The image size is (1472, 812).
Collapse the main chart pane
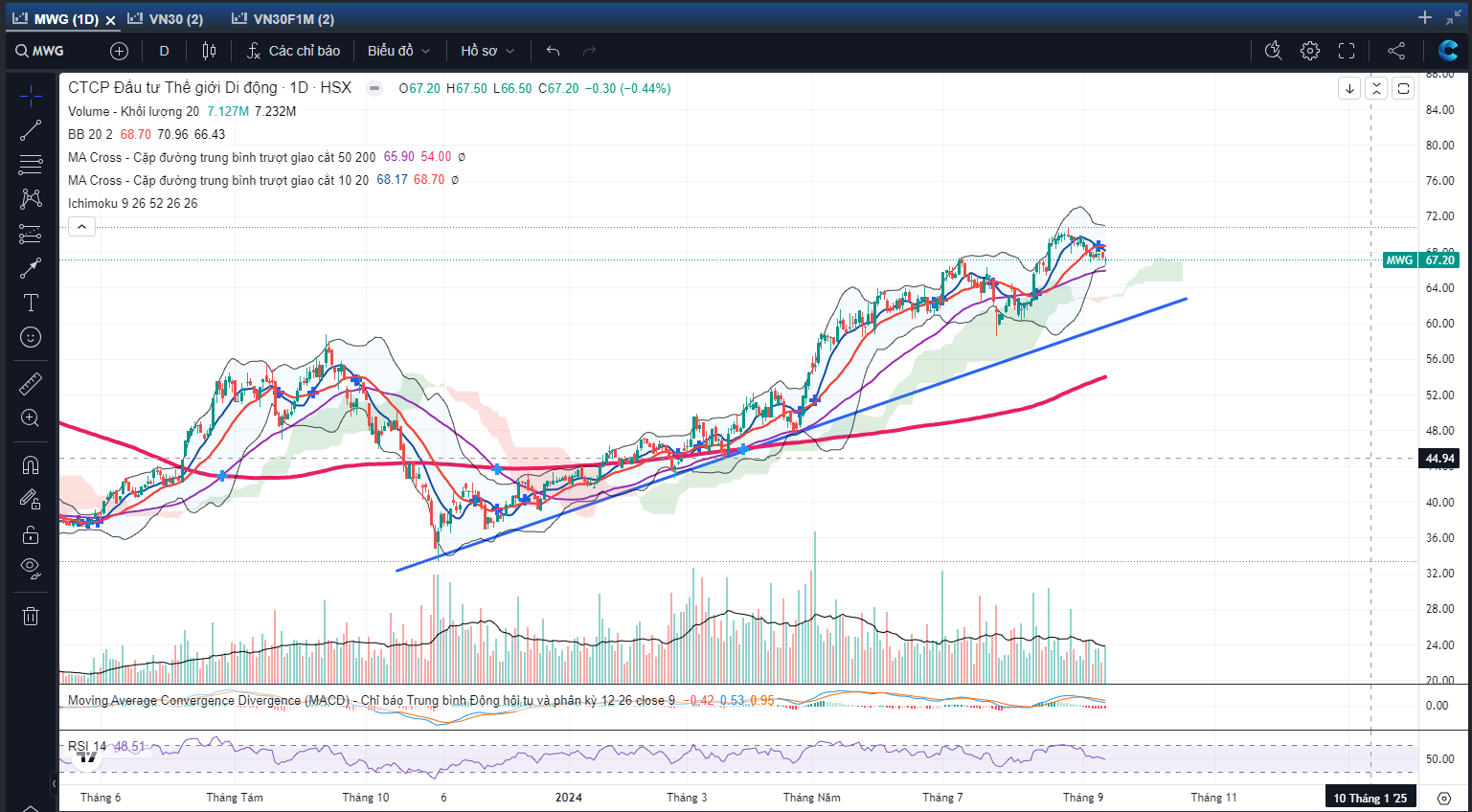pyautogui.click(x=1376, y=88)
